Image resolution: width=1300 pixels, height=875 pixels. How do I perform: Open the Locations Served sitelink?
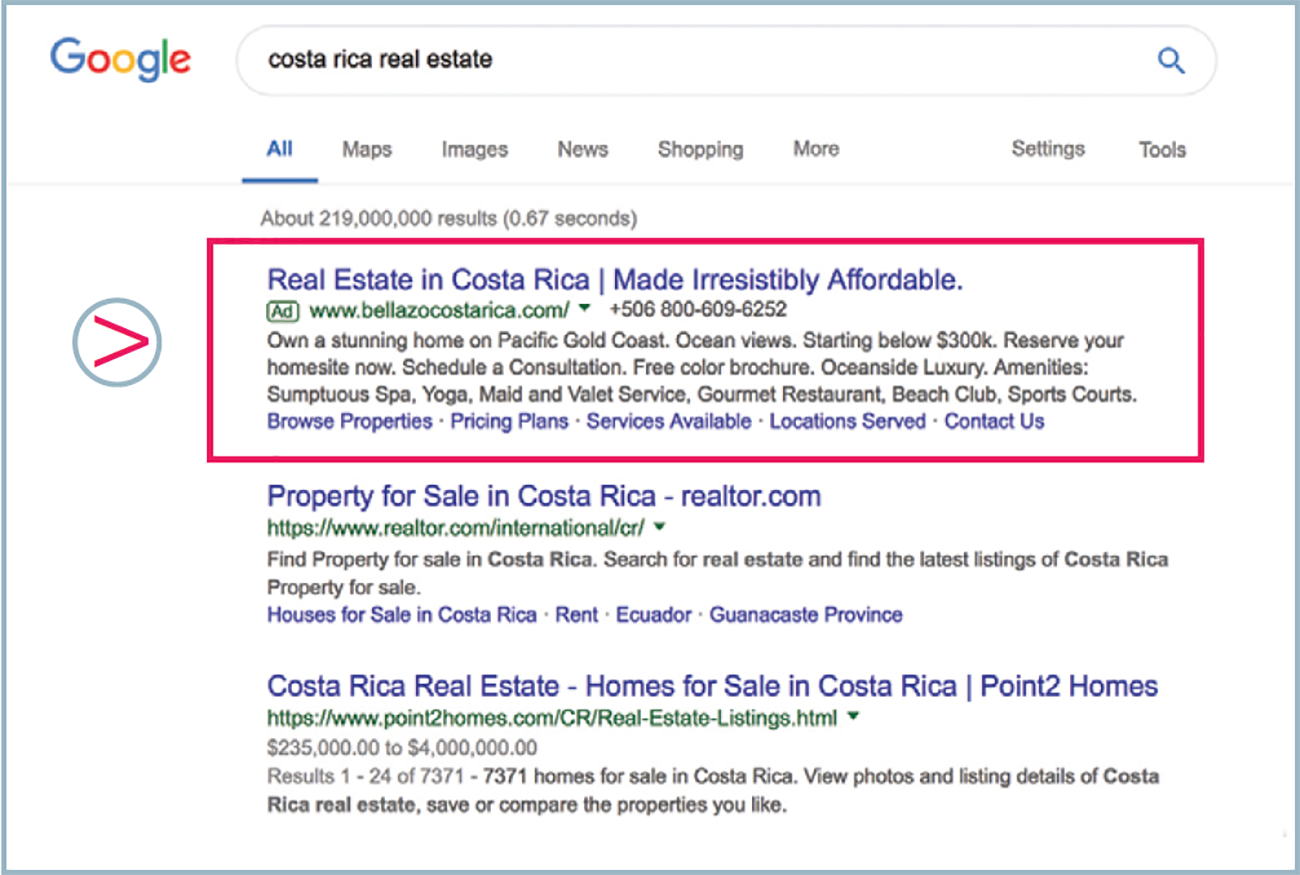(848, 421)
